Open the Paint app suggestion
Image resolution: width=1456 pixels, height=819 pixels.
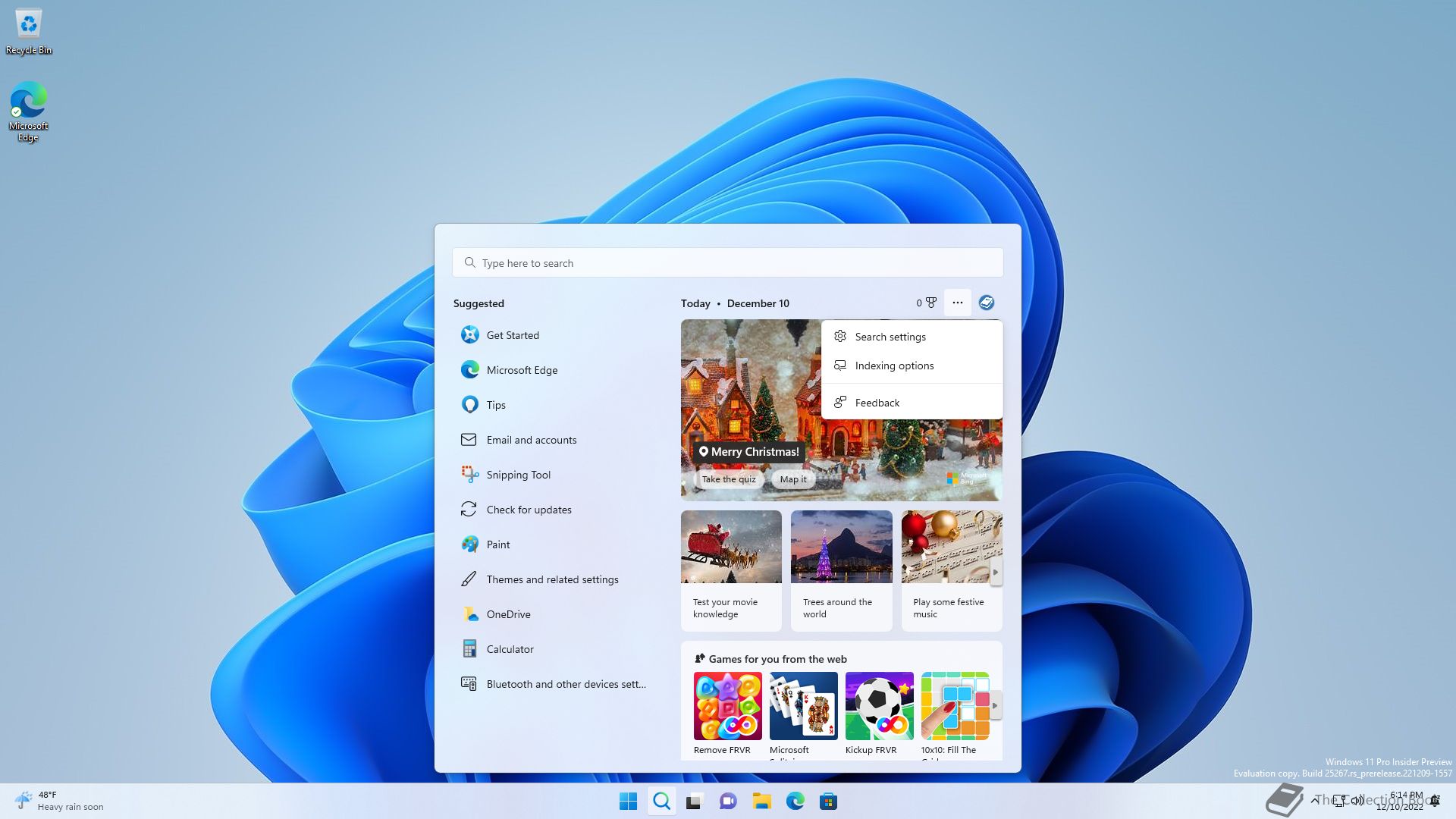pos(554,544)
